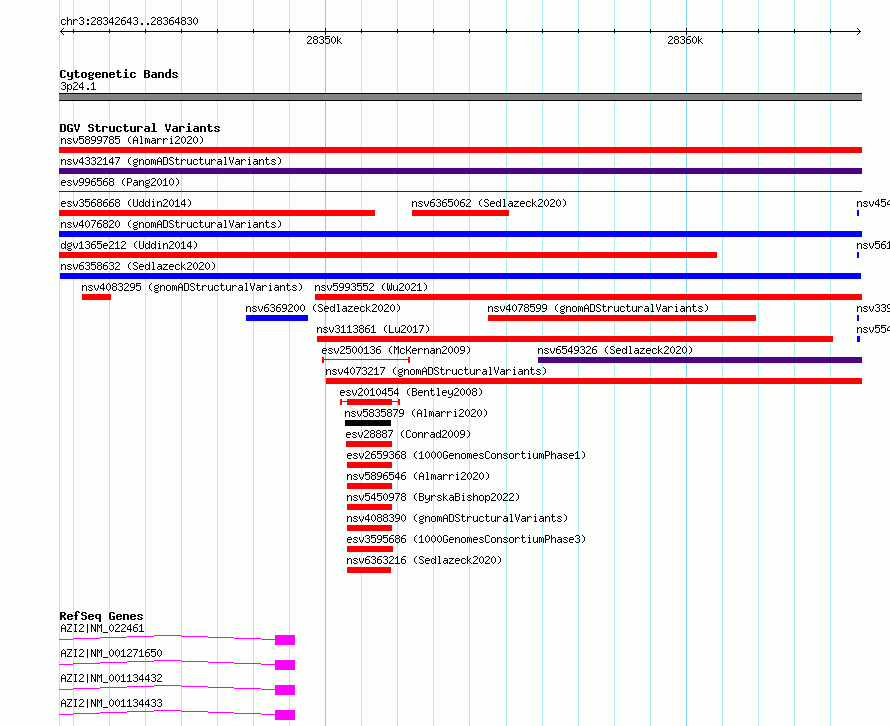Open the nsv4088390 gnomAD variant label
890x726 pixels.
click(457, 518)
